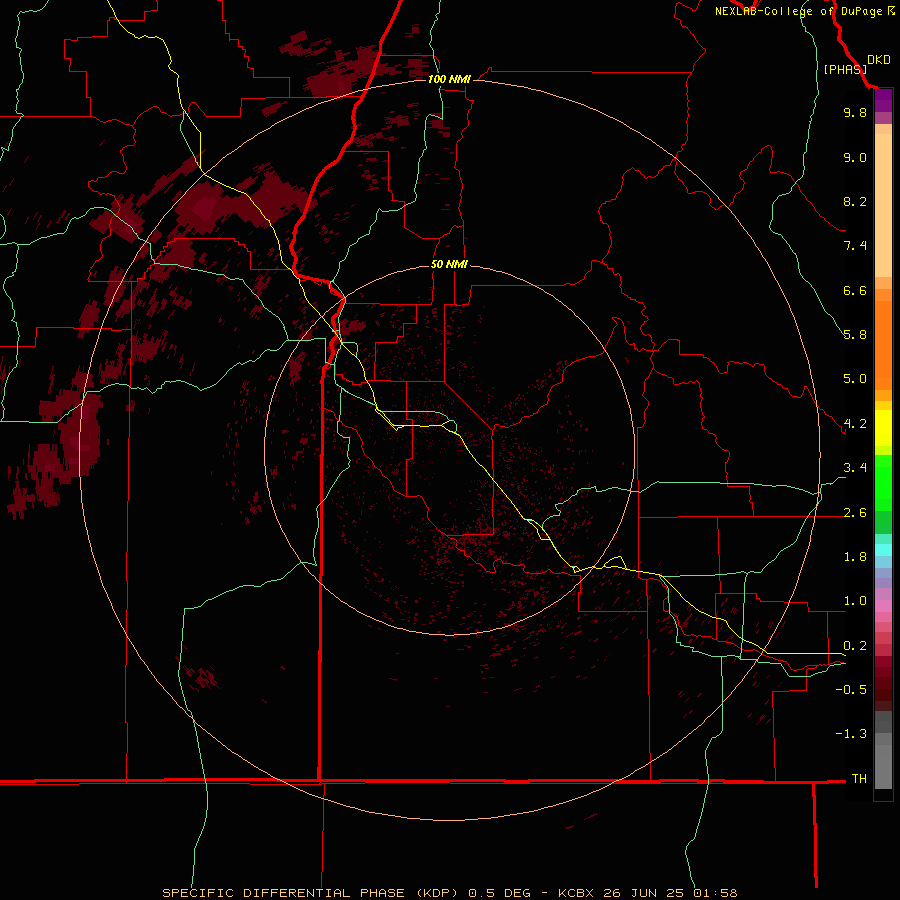Select the 5.0 scale value
The width and height of the screenshot is (900, 900).
pyautogui.click(x=855, y=379)
